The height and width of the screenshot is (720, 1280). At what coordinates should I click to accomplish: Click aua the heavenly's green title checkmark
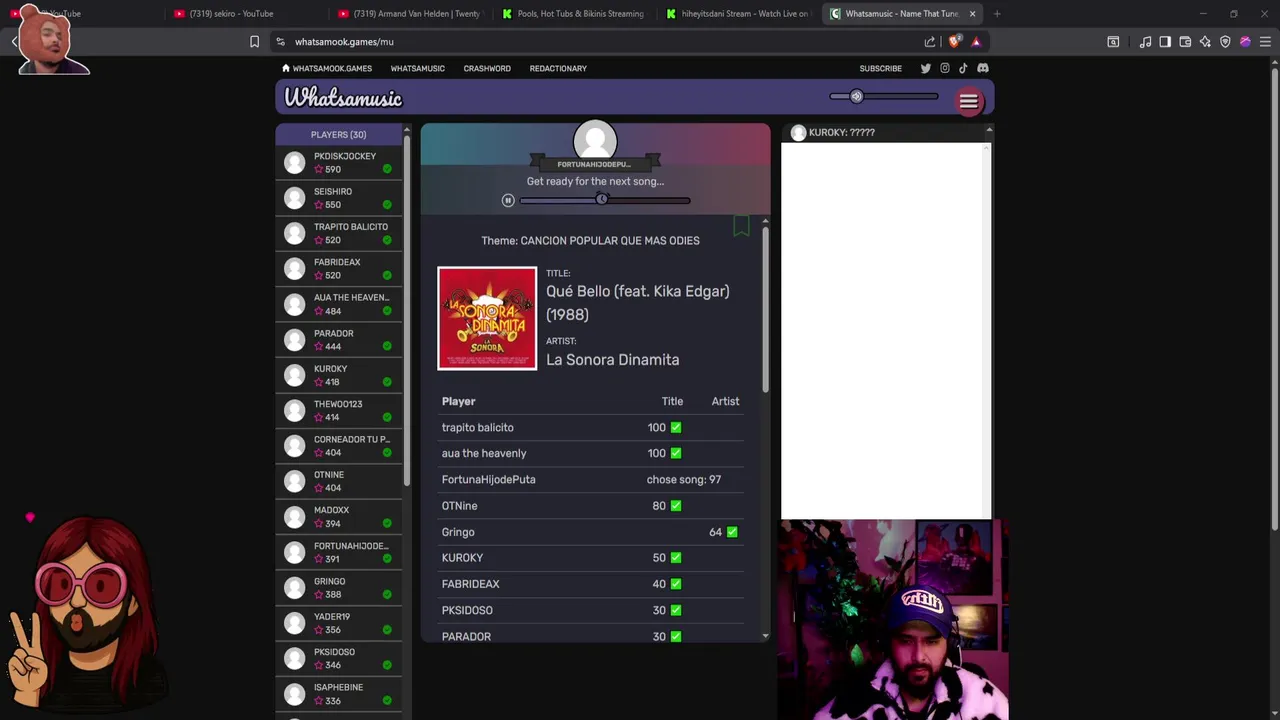(x=676, y=454)
